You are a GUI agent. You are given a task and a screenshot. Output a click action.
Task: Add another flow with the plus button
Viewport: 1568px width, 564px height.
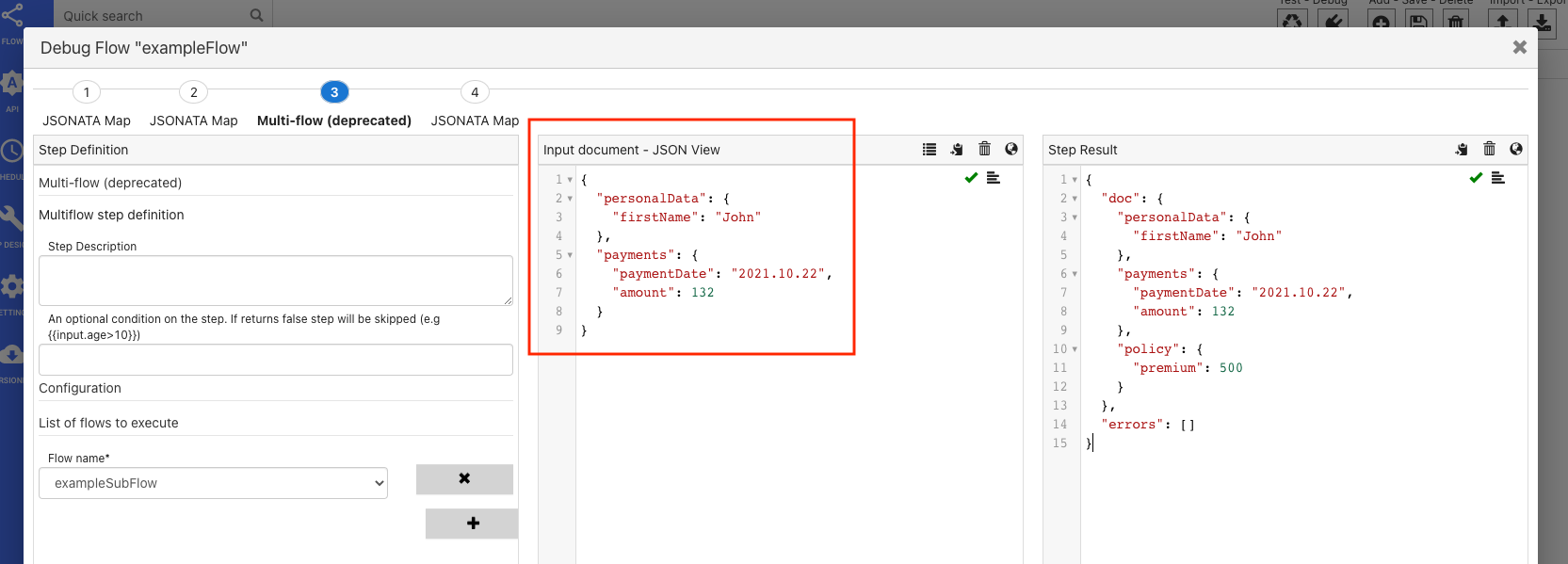click(473, 524)
